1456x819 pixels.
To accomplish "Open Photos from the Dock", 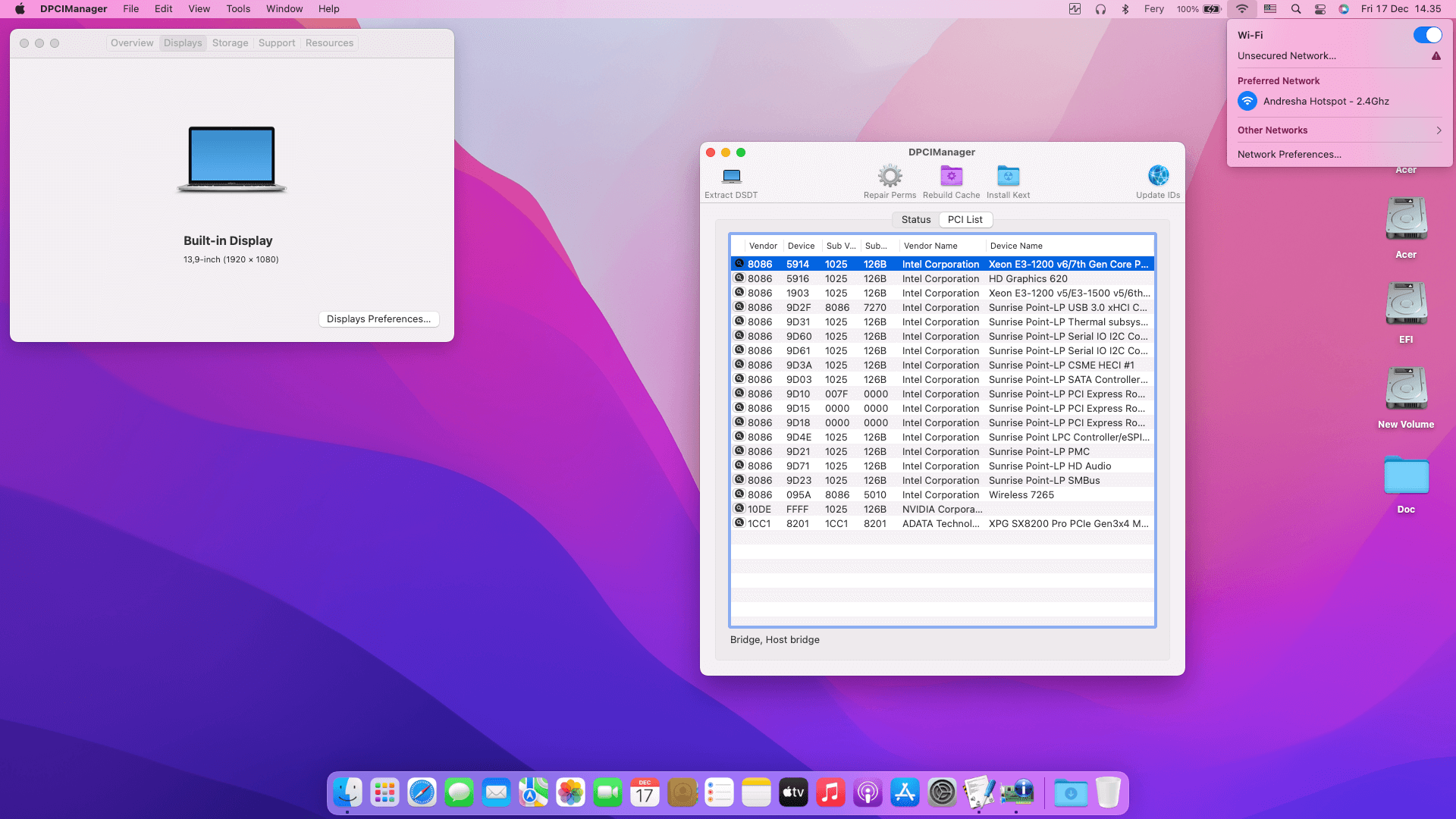I will coord(571,792).
